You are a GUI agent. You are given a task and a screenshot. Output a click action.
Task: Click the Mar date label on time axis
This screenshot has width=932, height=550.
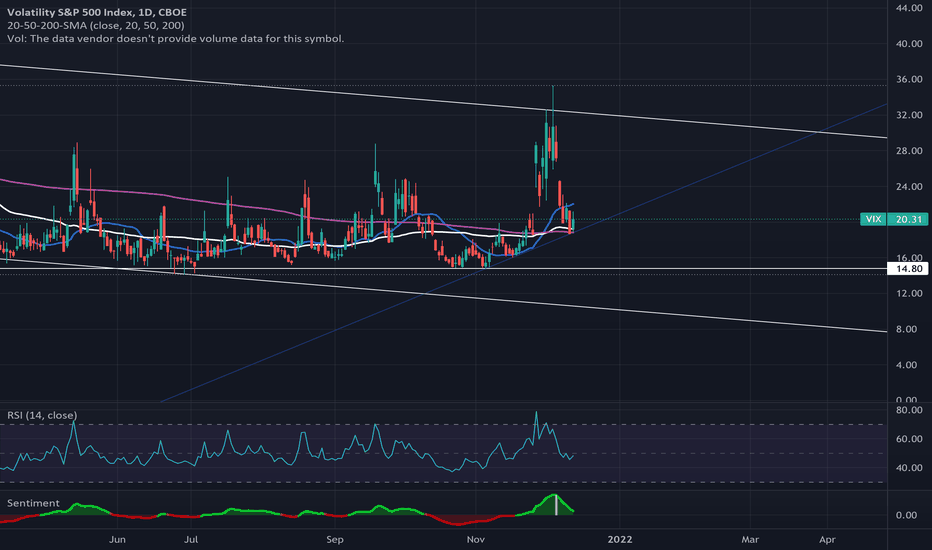pos(750,539)
